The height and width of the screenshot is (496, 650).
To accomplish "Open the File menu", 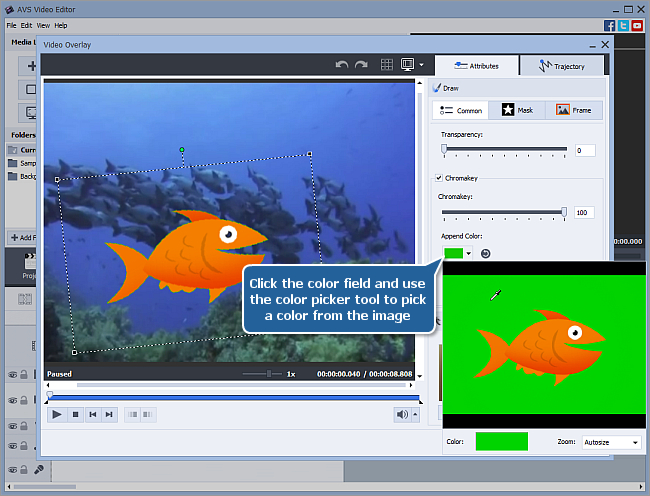I will (11, 26).
